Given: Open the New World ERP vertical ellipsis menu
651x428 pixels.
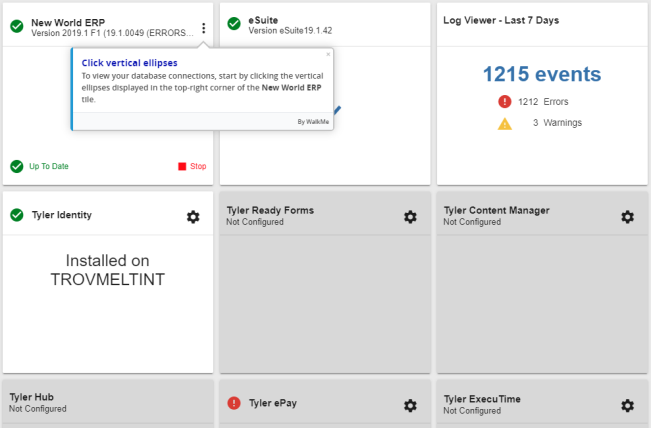Looking at the screenshot, I should (x=203, y=28).
